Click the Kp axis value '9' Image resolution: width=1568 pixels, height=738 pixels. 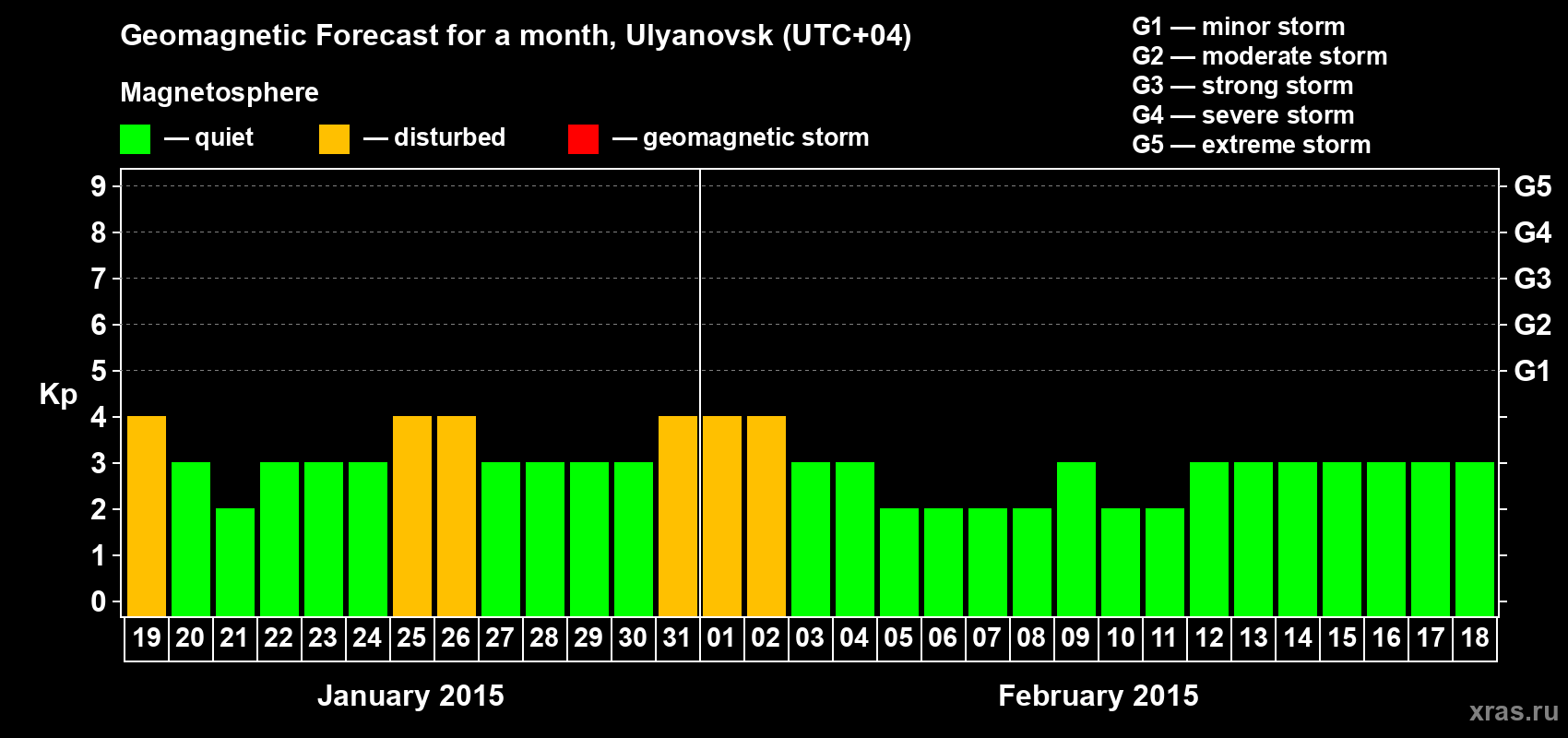click(99, 186)
